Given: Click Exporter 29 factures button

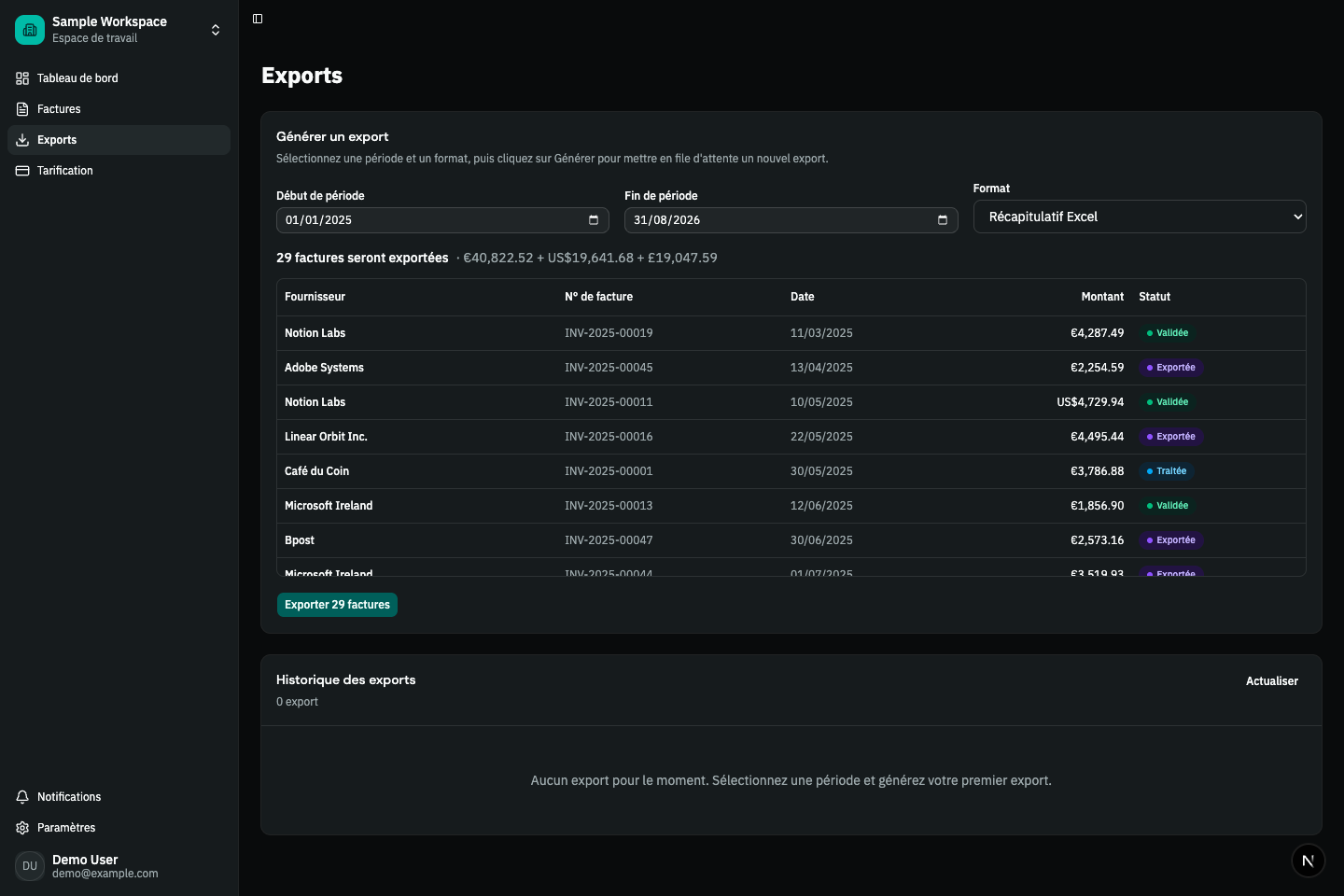Looking at the screenshot, I should pyautogui.click(x=337, y=605).
